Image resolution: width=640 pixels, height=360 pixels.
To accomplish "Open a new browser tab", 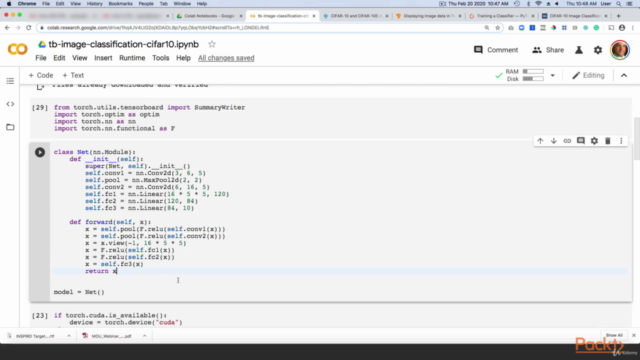I will click(618, 16).
